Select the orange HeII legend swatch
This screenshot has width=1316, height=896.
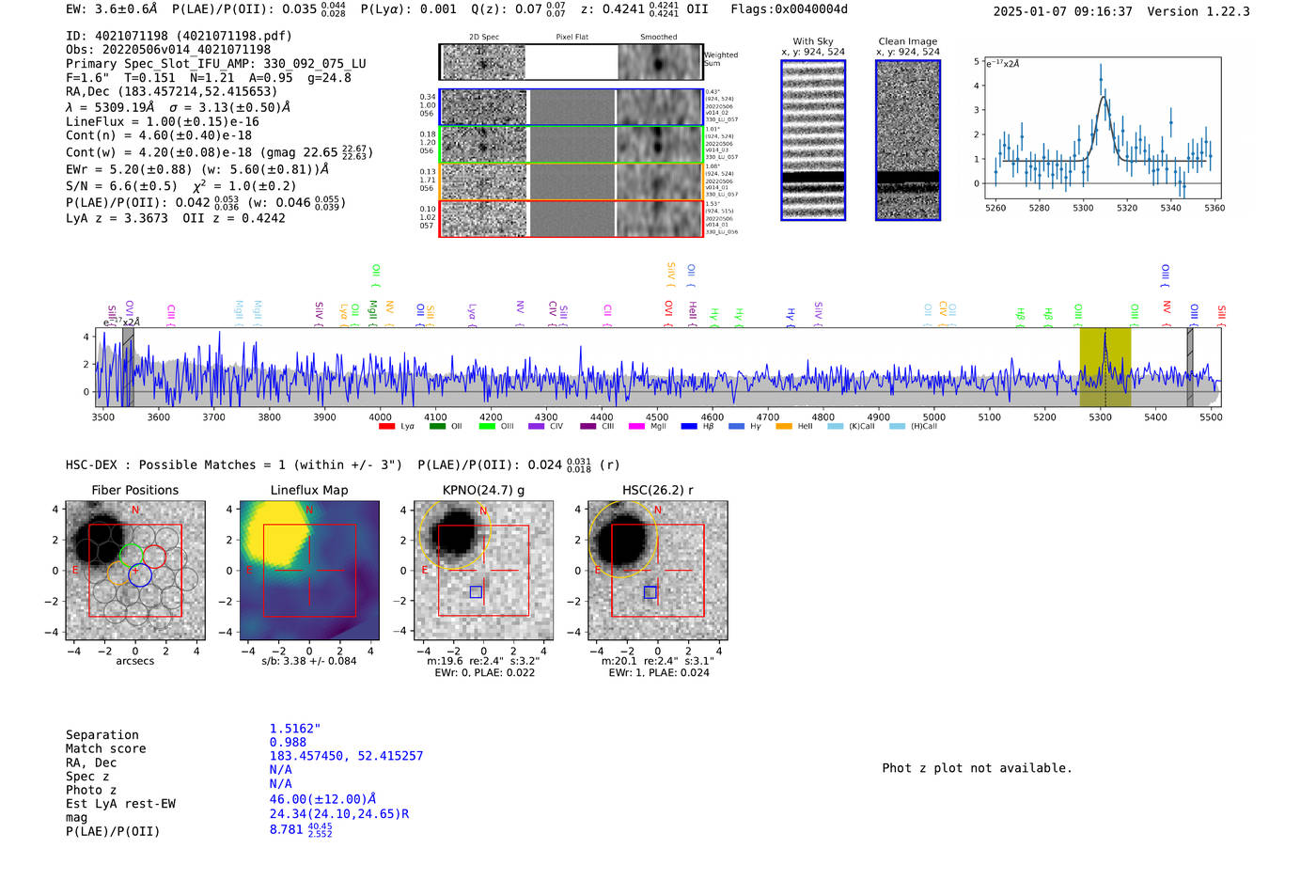tap(784, 427)
